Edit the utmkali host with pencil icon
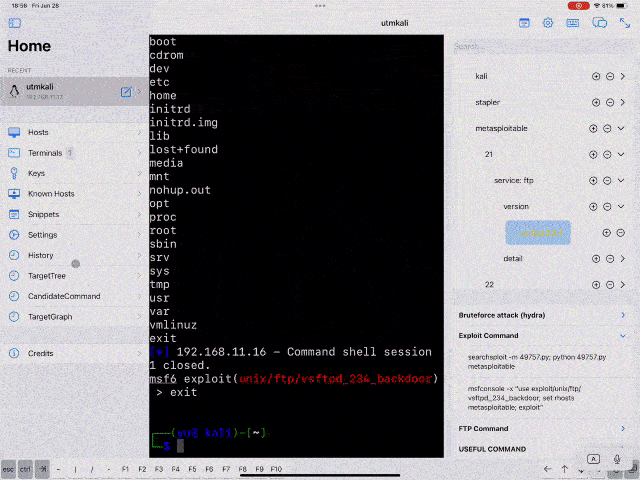 (126, 92)
